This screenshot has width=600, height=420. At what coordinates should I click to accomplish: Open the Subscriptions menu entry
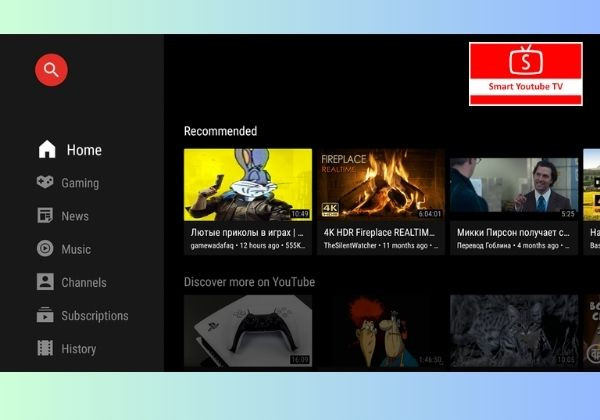pos(95,316)
